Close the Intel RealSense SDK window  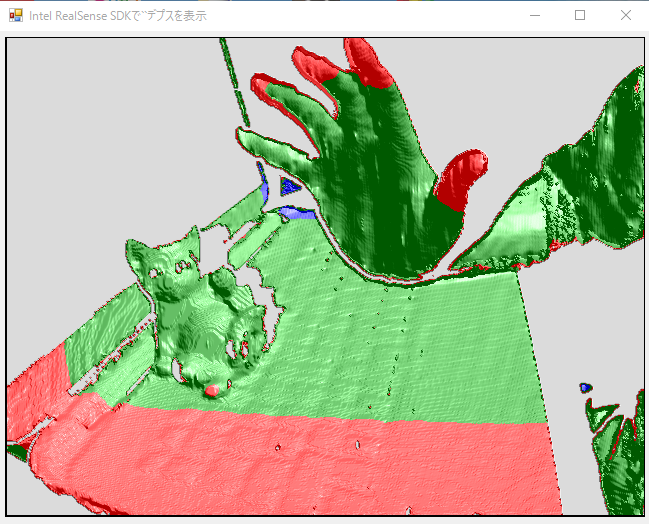pos(625,15)
